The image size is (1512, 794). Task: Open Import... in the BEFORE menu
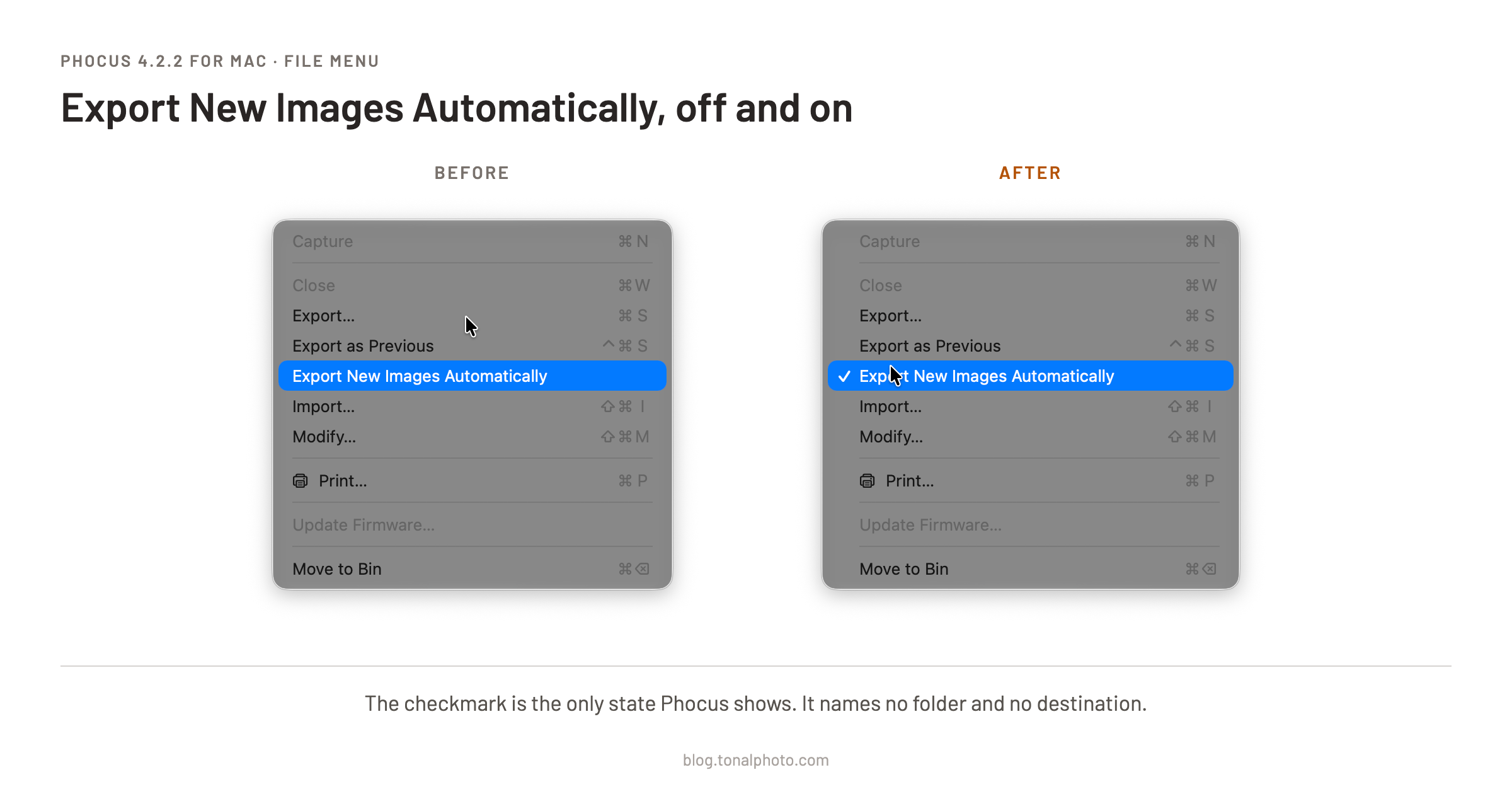point(472,406)
